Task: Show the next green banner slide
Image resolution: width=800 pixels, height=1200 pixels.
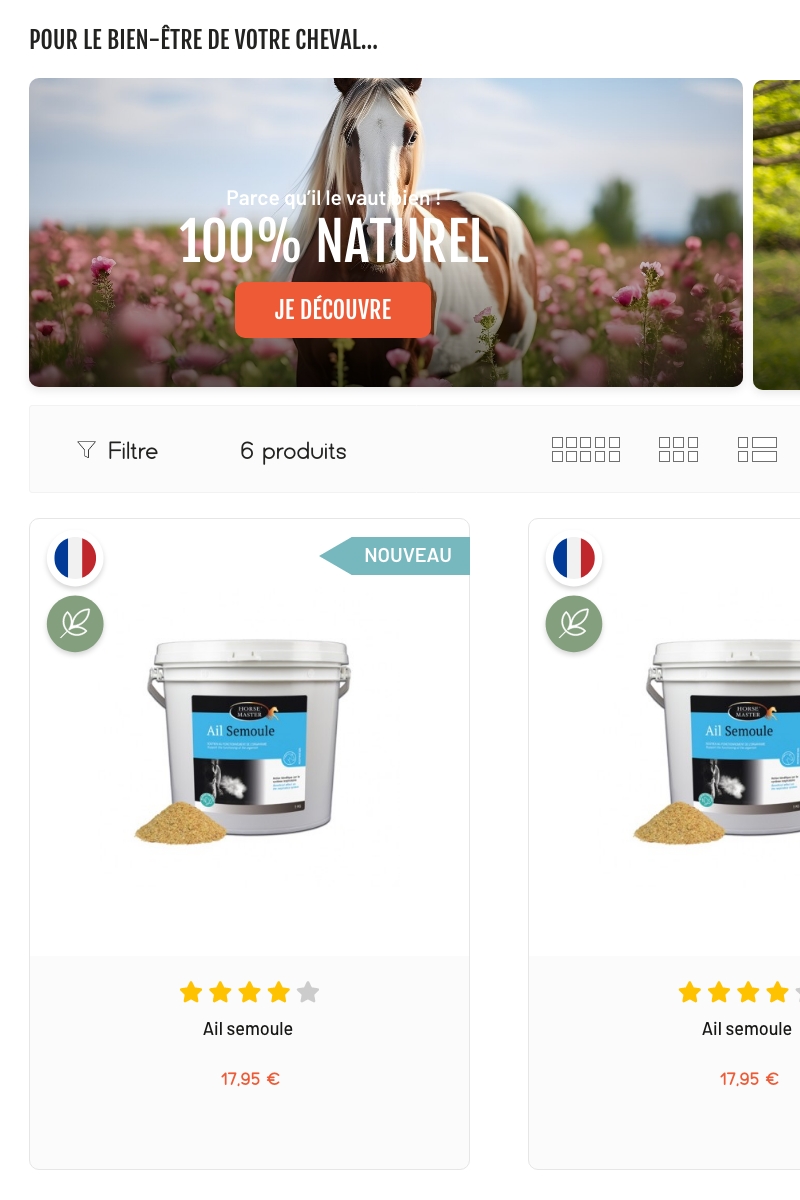Action: pyautogui.click(x=776, y=233)
